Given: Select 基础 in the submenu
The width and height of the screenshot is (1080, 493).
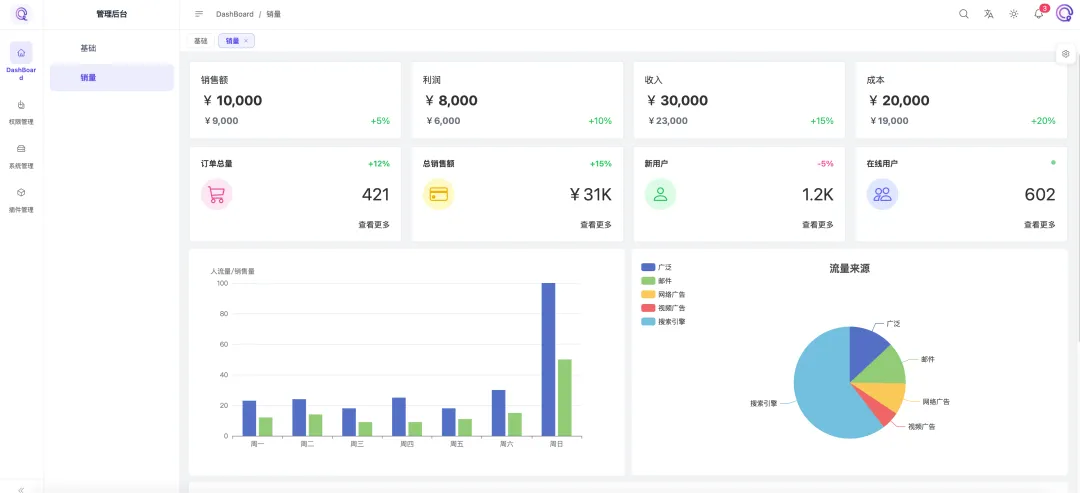Looking at the screenshot, I should pyautogui.click(x=112, y=48).
